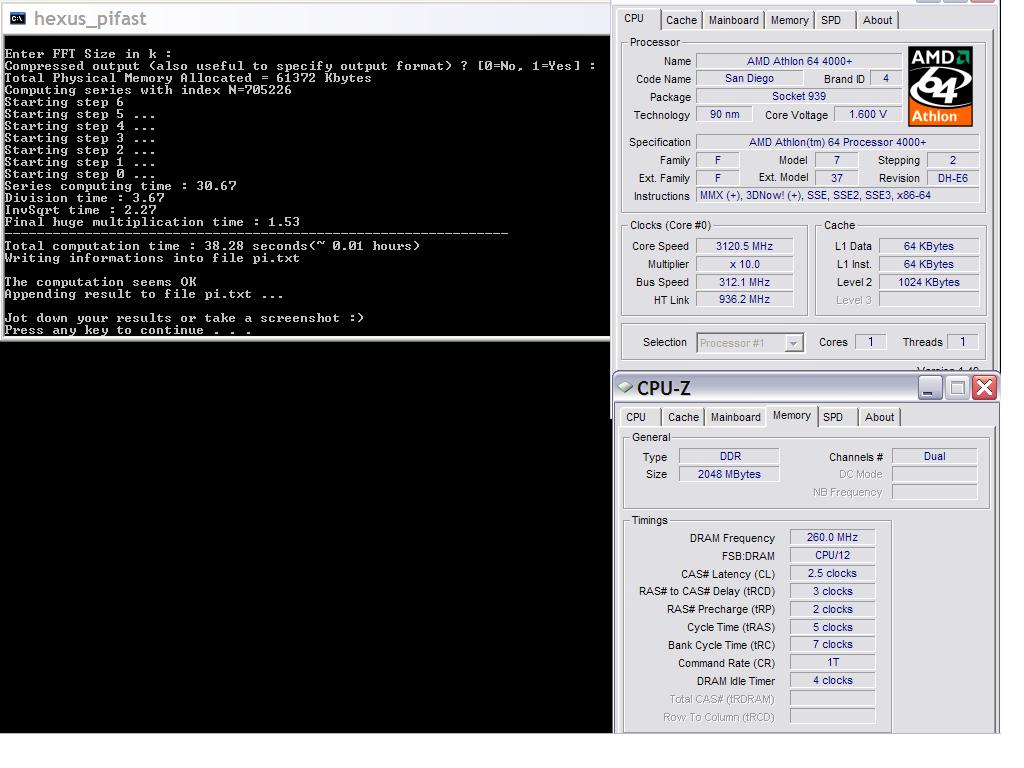Click the memory Type value 'DDR'

pyautogui.click(x=729, y=456)
